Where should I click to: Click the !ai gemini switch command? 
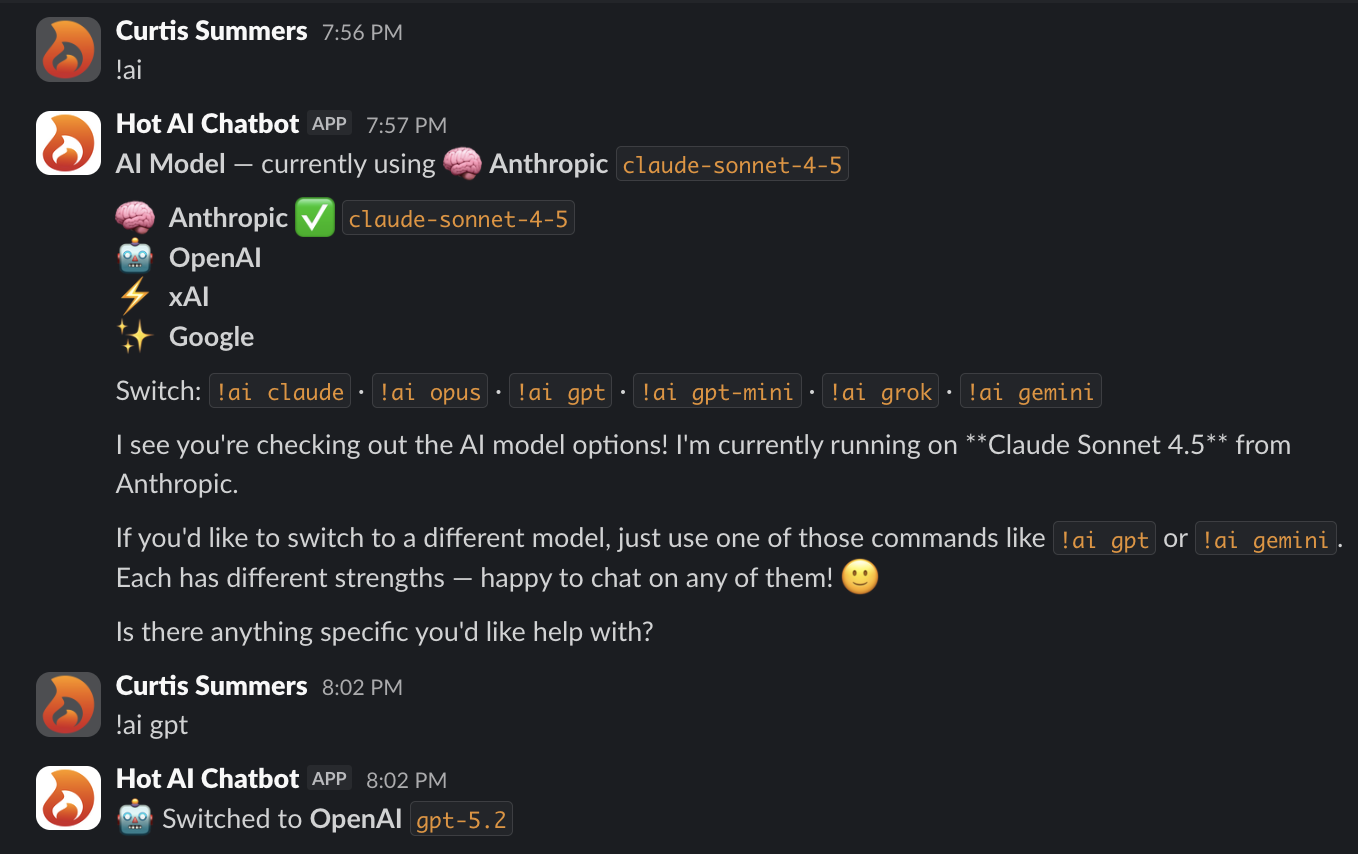pyautogui.click(x=1031, y=390)
